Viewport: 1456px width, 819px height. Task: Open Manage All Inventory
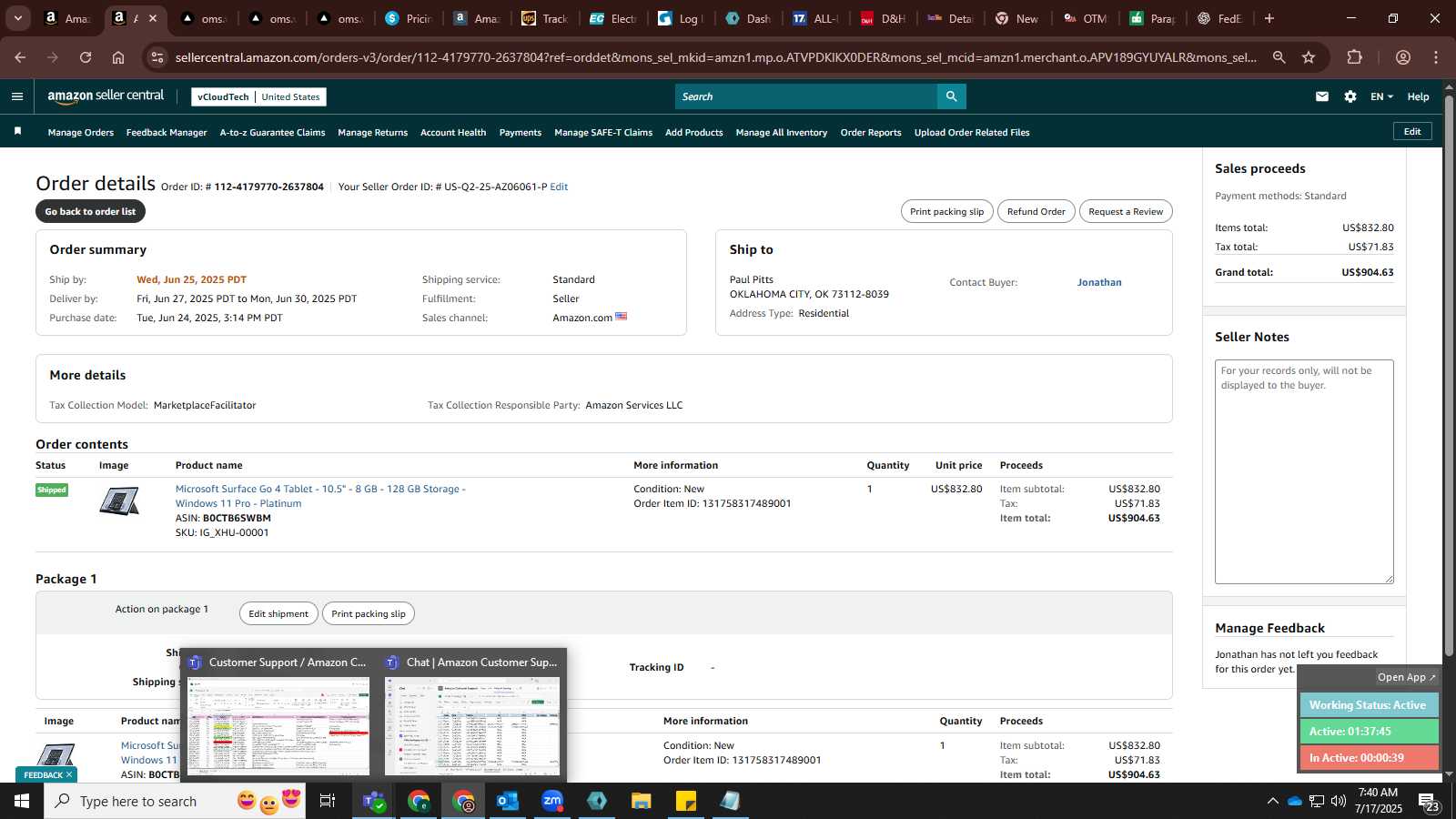pyautogui.click(x=782, y=132)
